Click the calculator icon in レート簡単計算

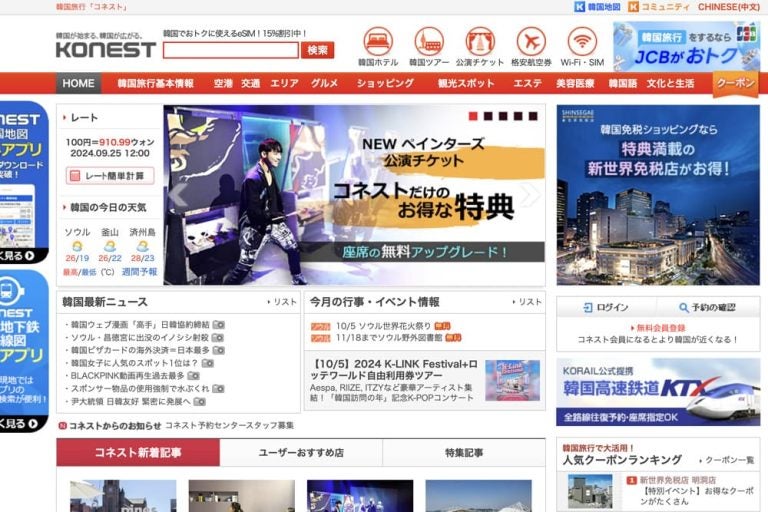[75, 176]
